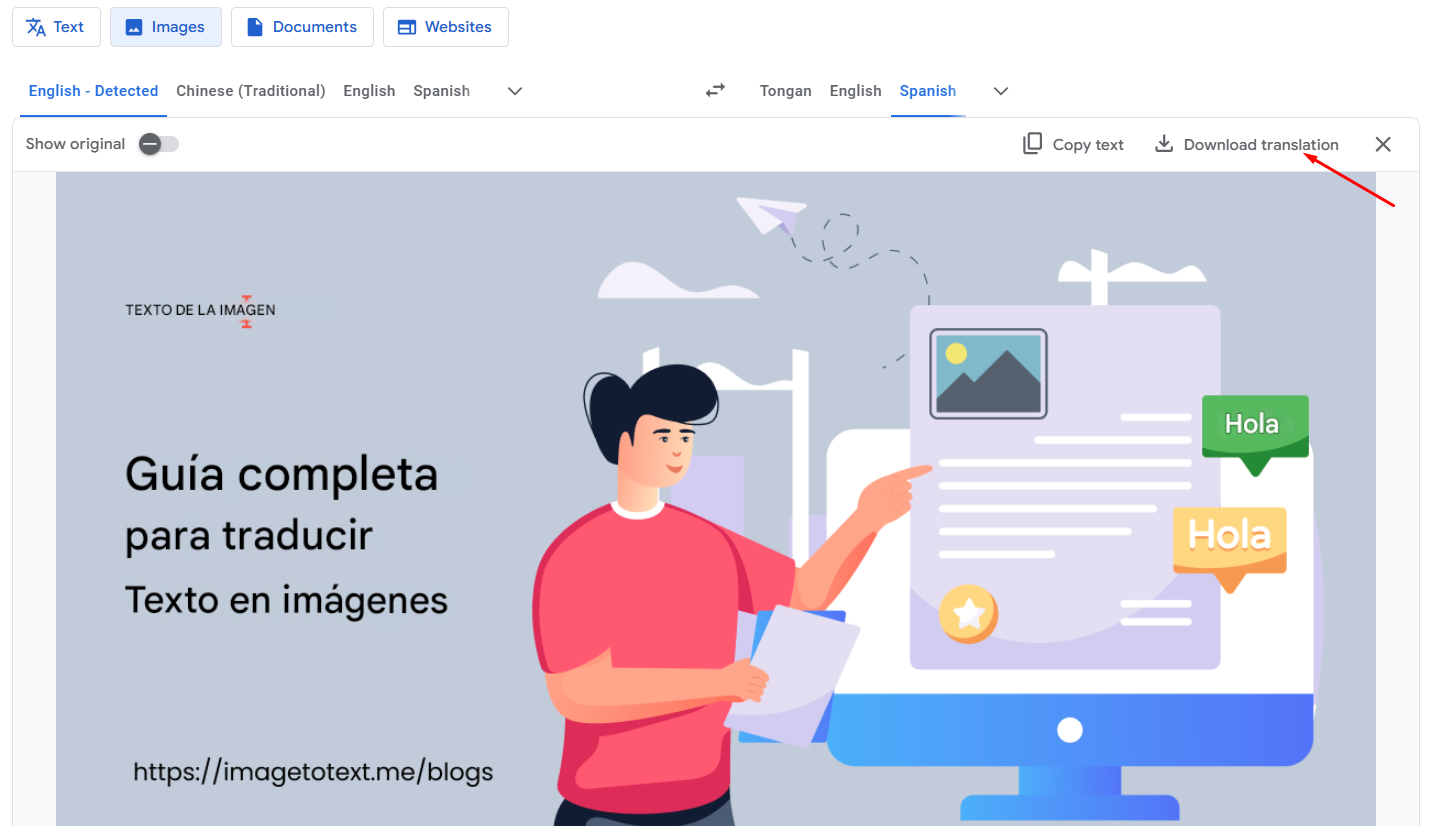Pick English as the target language
The width and height of the screenshot is (1429, 826).
855,91
